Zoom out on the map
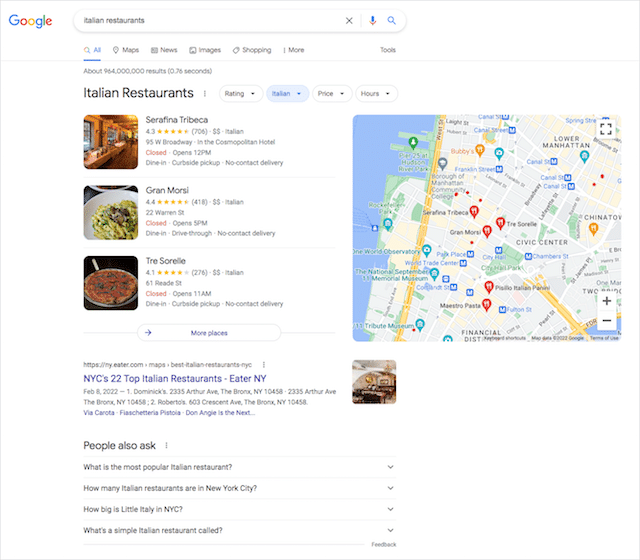This screenshot has height=560, width=640. coord(607,320)
